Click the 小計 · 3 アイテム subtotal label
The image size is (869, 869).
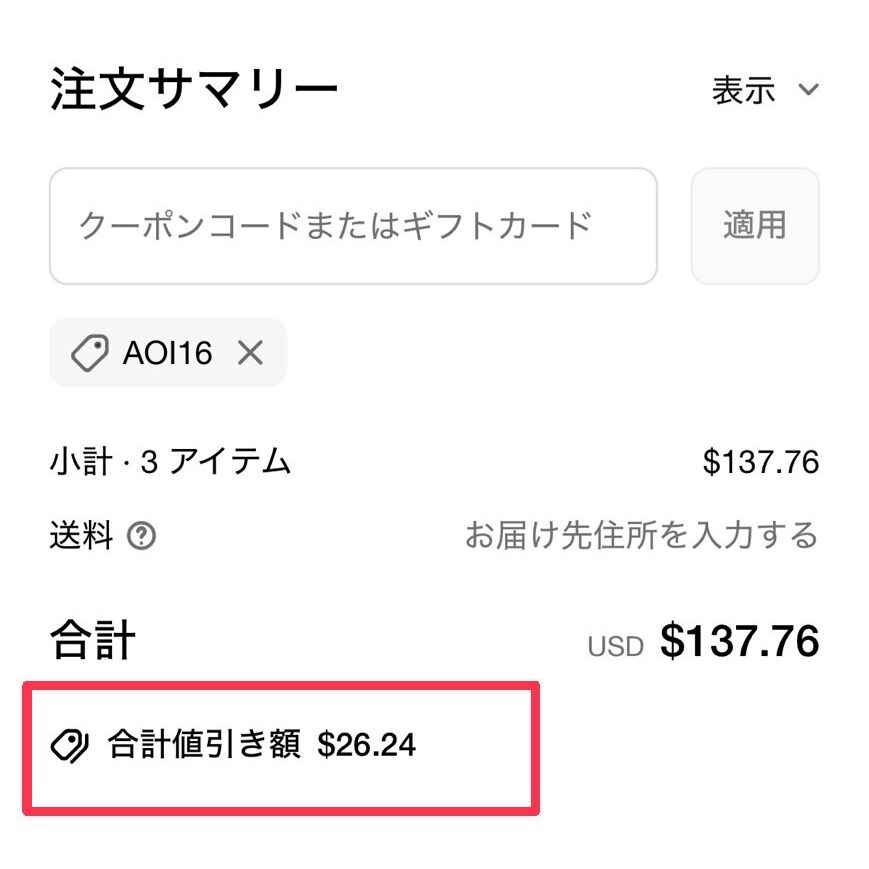point(170,462)
